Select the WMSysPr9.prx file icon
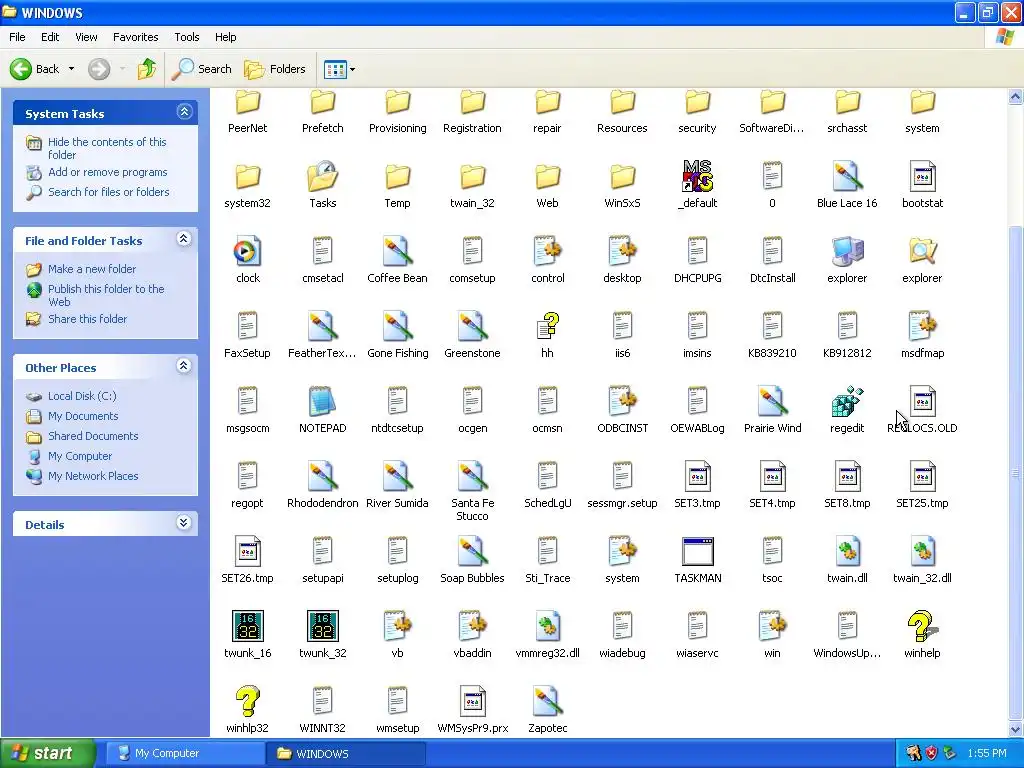 pyautogui.click(x=472, y=701)
